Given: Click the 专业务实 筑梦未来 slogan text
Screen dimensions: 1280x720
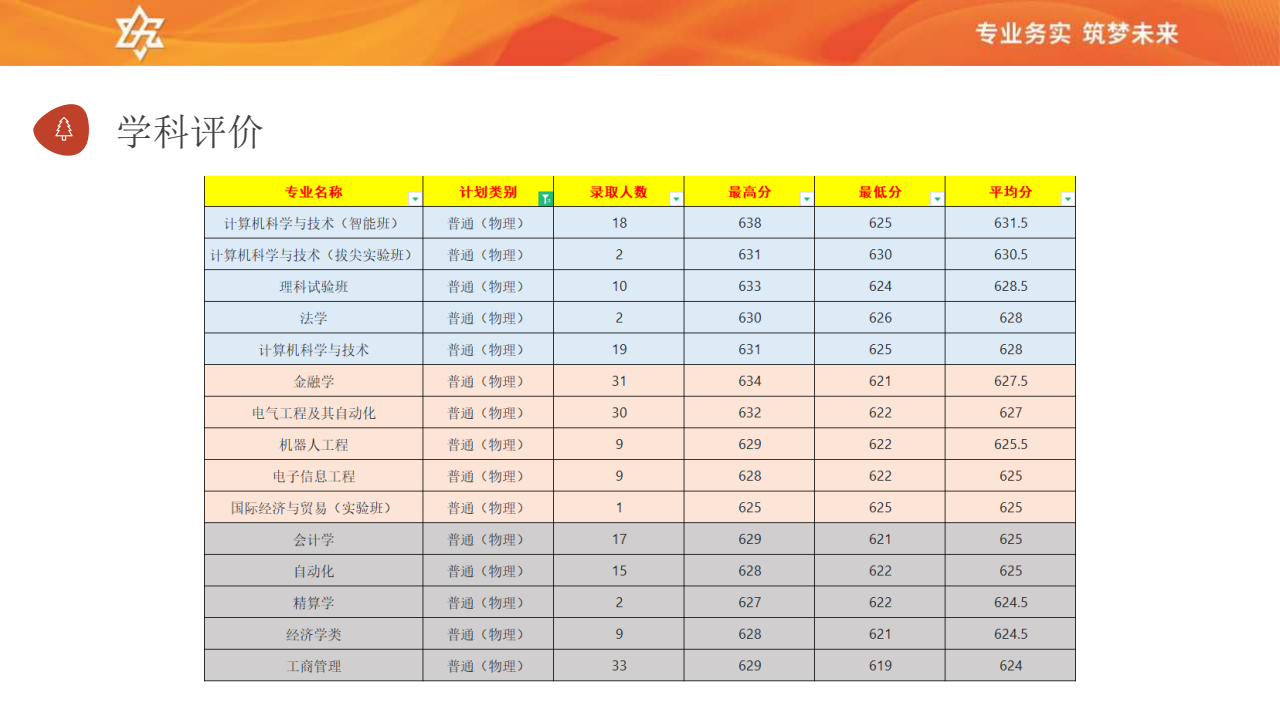Looking at the screenshot, I should (1077, 33).
